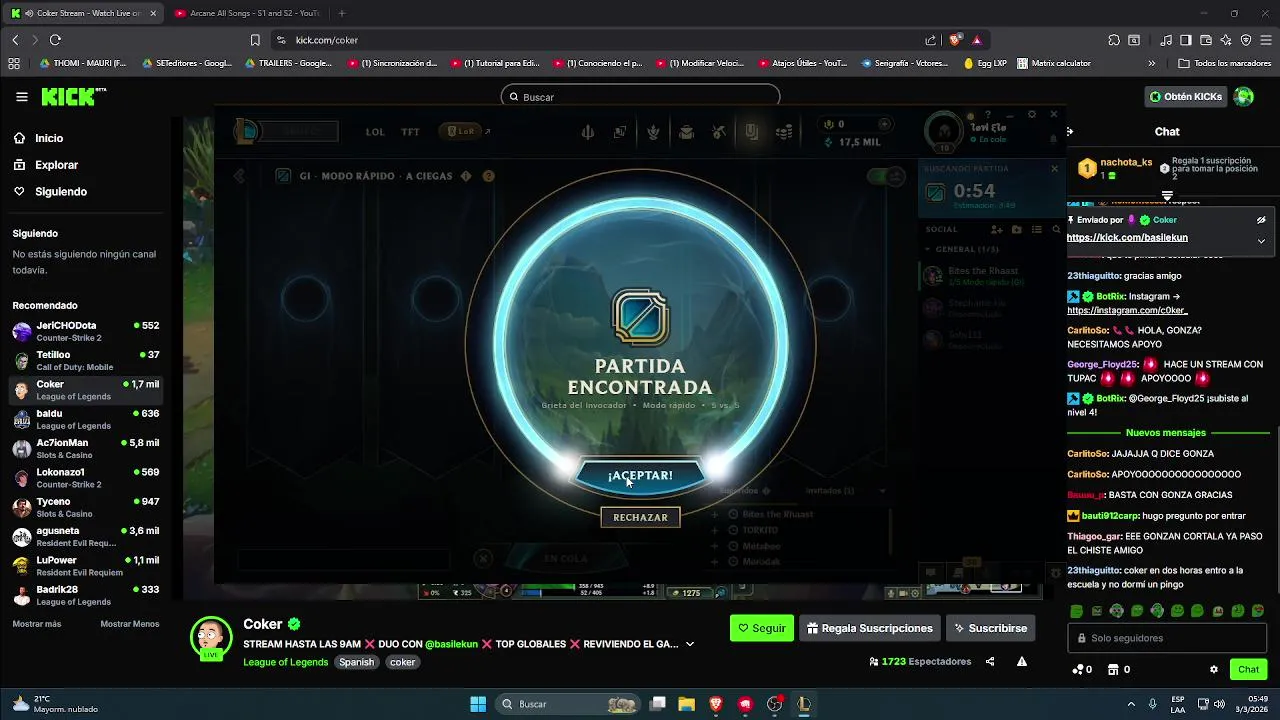This screenshot has height=720, width=1280.
Task: Click Suscribirse button
Action: [990, 628]
